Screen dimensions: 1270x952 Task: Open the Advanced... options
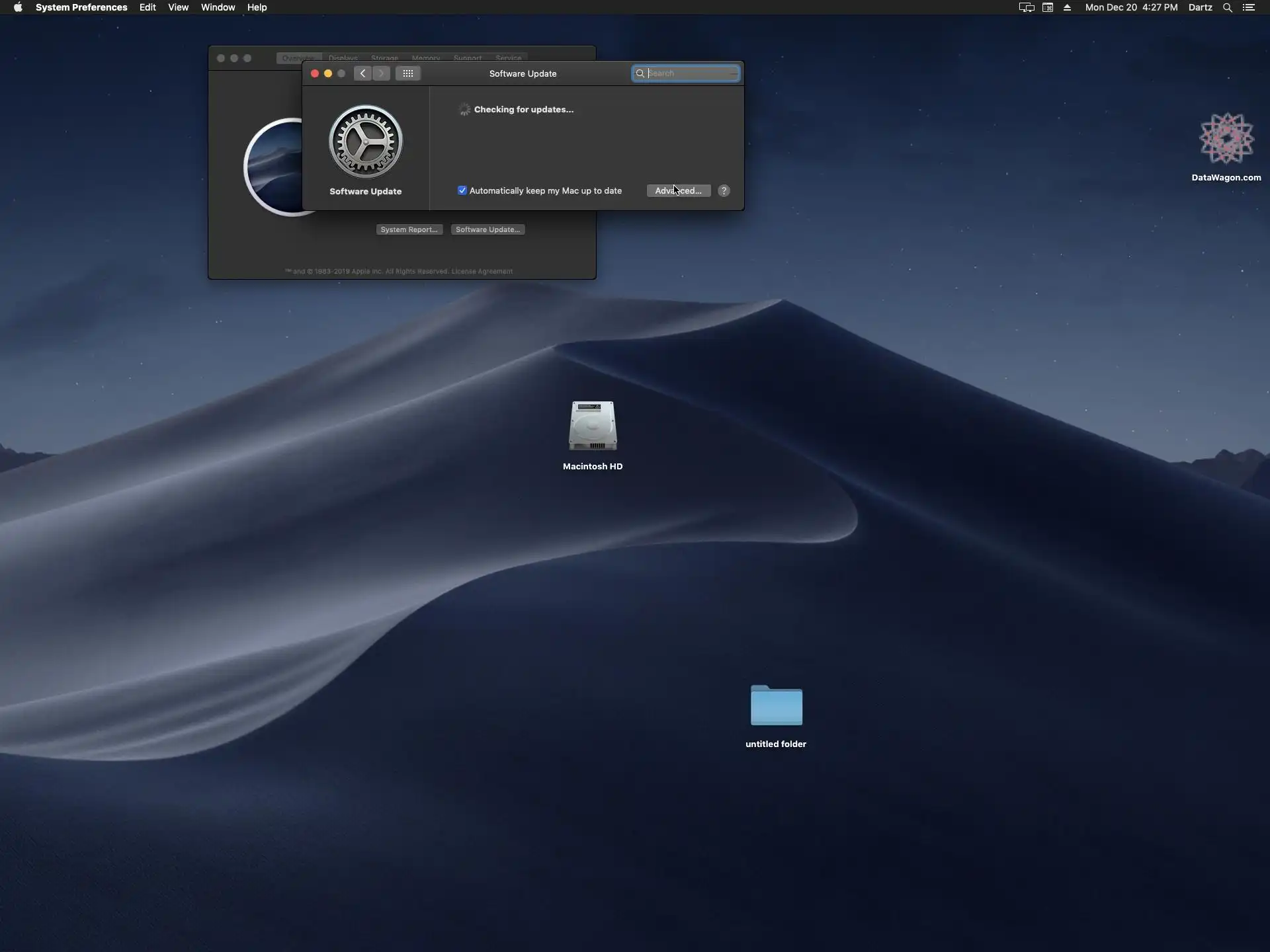(x=678, y=190)
